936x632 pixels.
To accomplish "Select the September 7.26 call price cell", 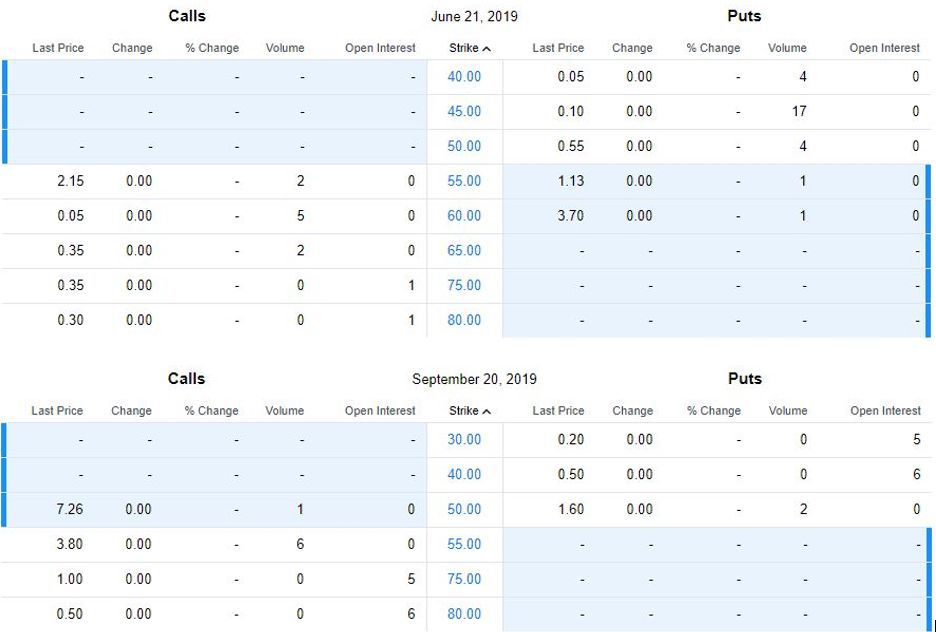I will pyautogui.click(x=70, y=509).
